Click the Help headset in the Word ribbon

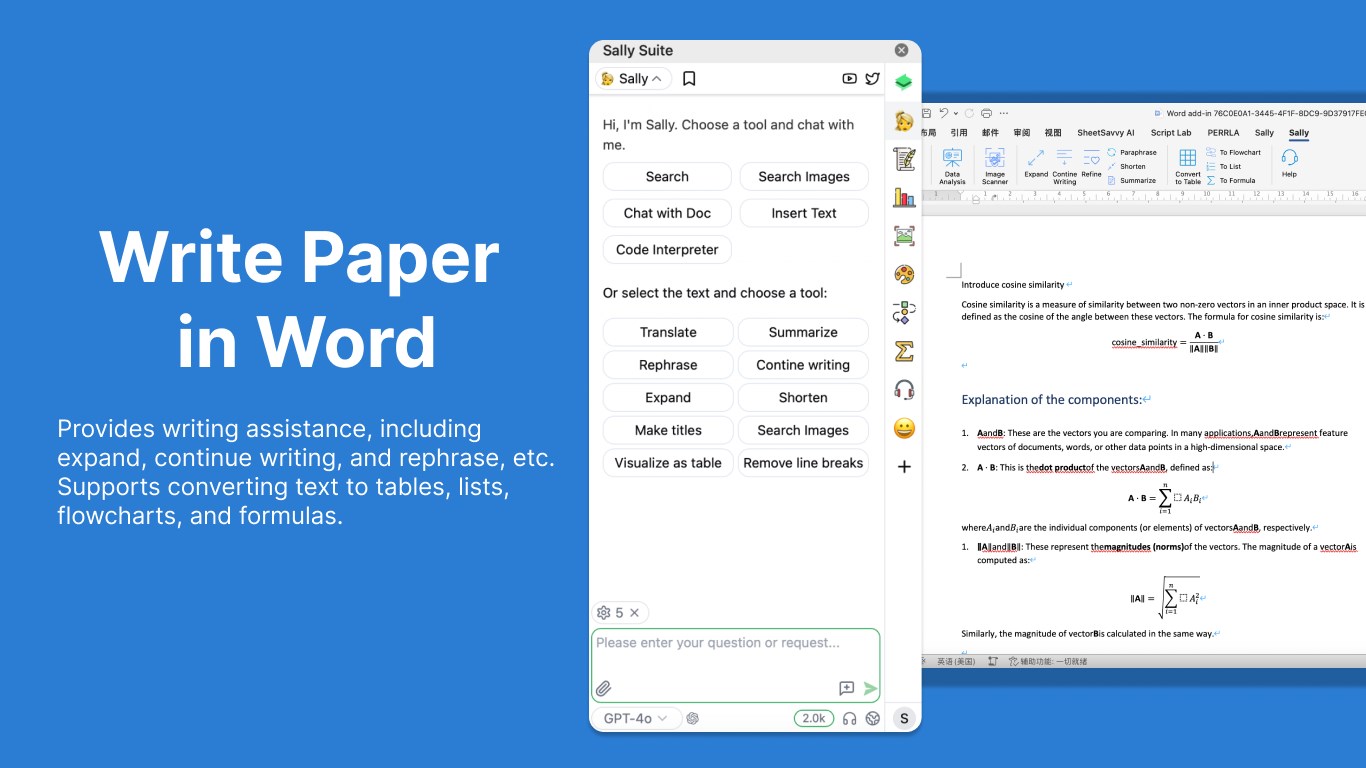click(x=1289, y=163)
